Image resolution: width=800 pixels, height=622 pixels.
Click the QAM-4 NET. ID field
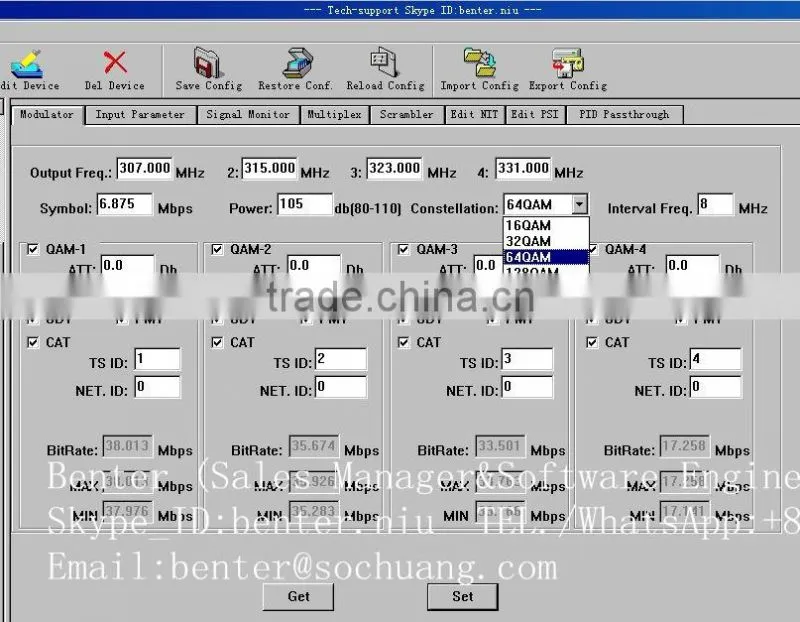point(716,387)
